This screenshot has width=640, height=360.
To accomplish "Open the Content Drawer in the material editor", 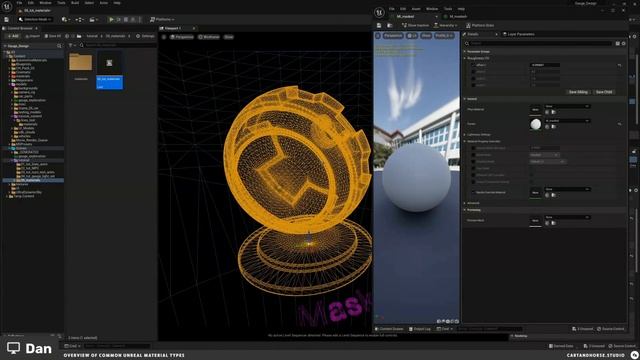I will (x=389, y=329).
